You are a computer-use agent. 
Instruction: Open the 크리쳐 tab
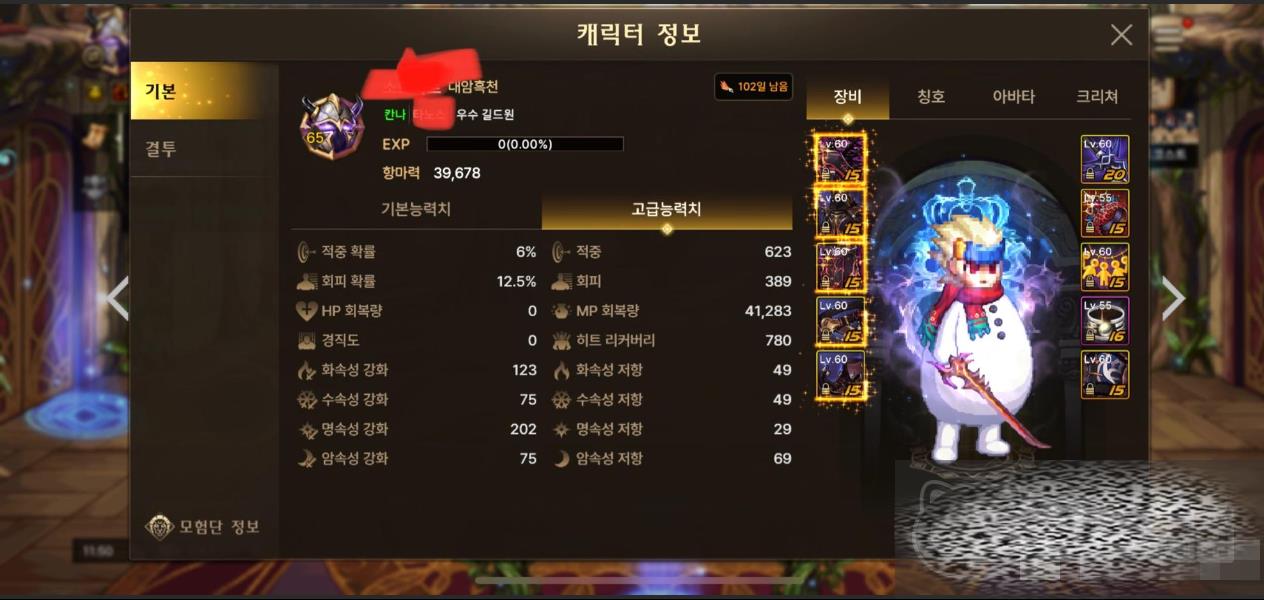tap(1097, 97)
